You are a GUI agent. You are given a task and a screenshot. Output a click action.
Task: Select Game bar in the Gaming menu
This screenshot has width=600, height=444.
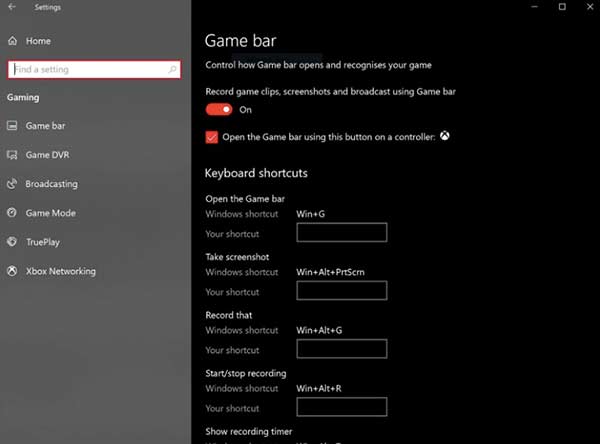(45, 126)
